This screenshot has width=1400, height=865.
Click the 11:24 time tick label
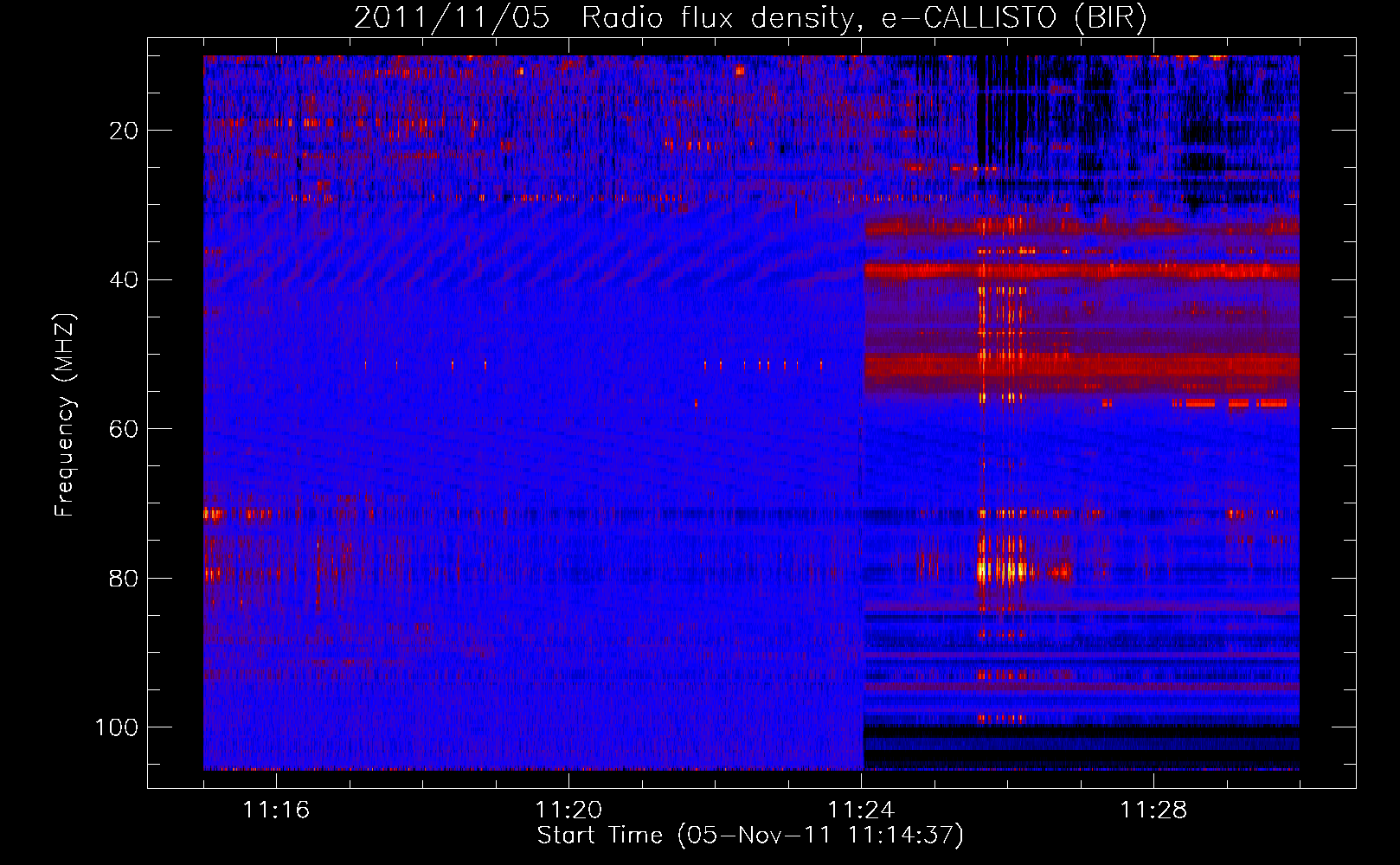[861, 810]
